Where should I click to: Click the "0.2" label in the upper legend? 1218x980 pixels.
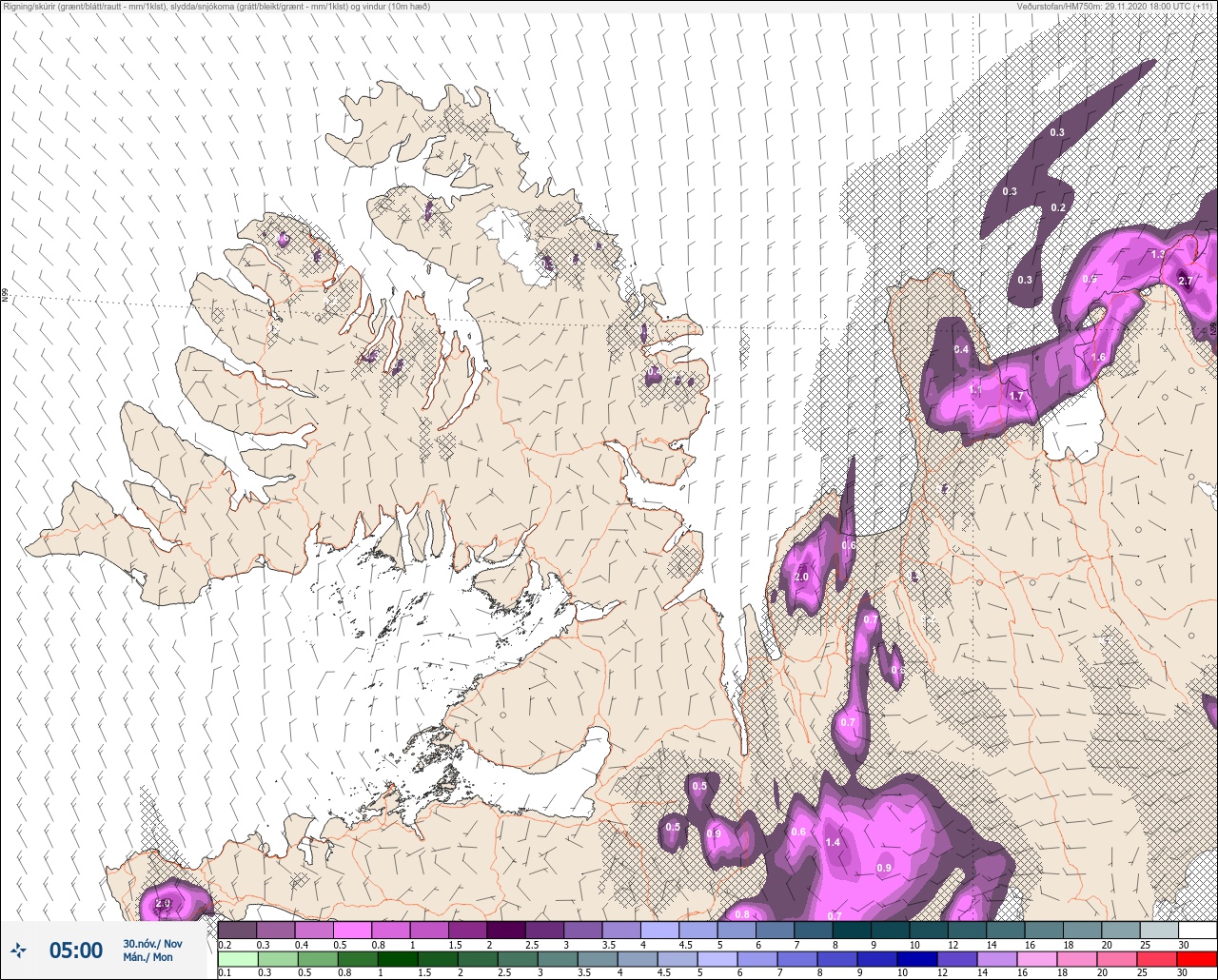[x=225, y=944]
